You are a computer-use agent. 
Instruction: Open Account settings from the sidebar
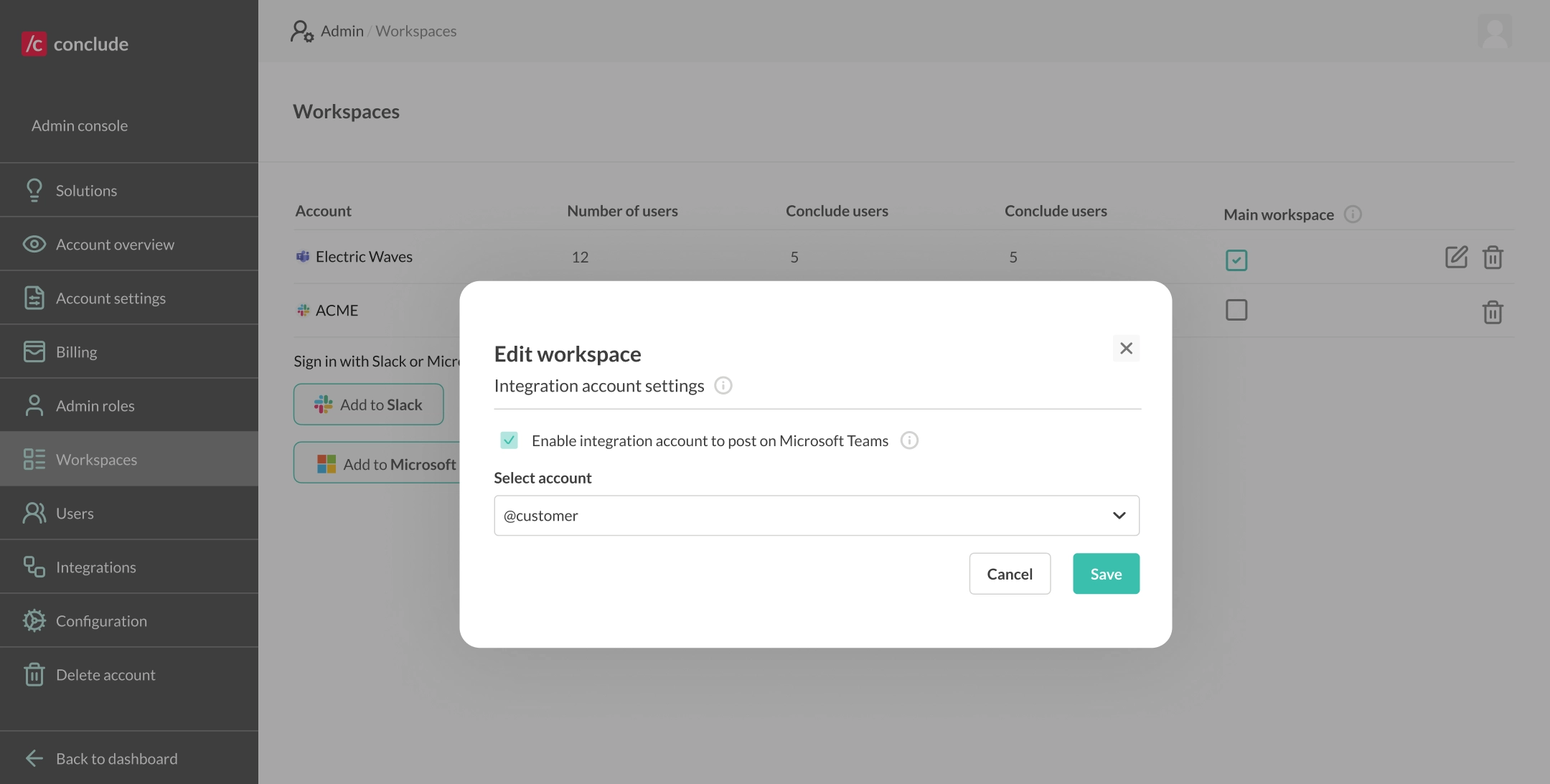click(x=111, y=298)
